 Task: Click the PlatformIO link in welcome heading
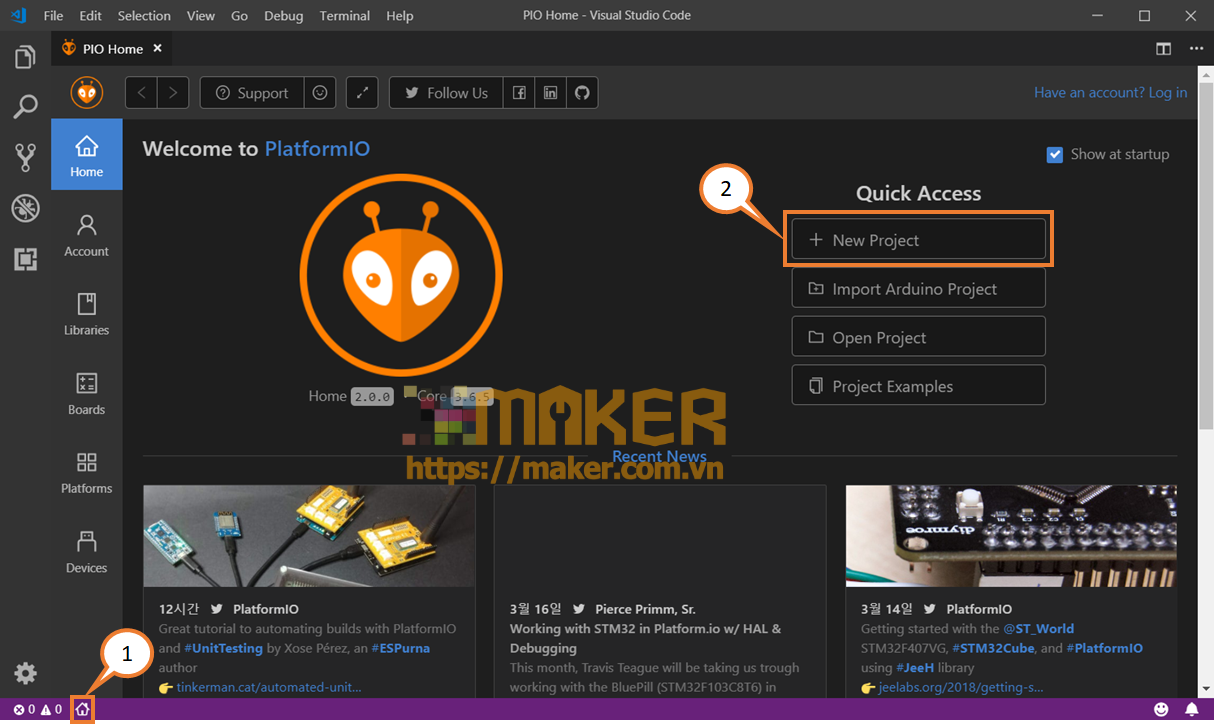coord(317,149)
